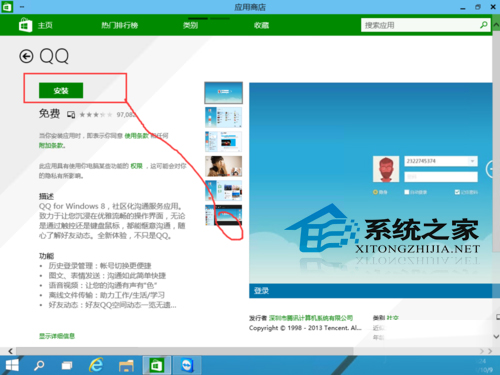Open the Windows Start button
The width and height of the screenshot is (500, 375).
pyautogui.click(x=12, y=365)
